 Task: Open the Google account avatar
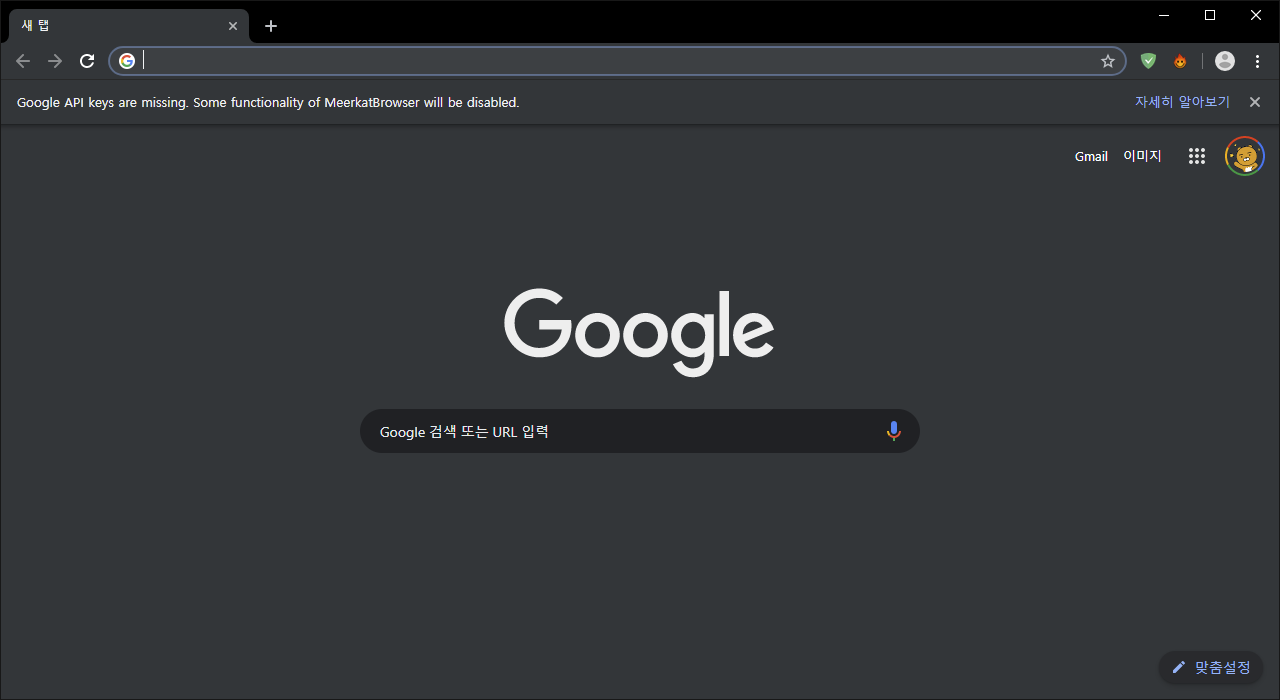(x=1245, y=156)
